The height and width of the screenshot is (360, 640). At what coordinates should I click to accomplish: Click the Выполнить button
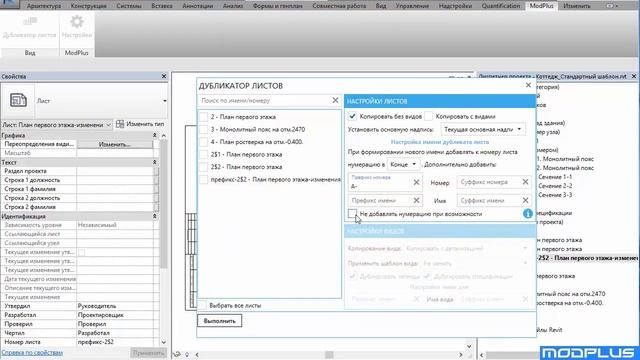pos(220,321)
